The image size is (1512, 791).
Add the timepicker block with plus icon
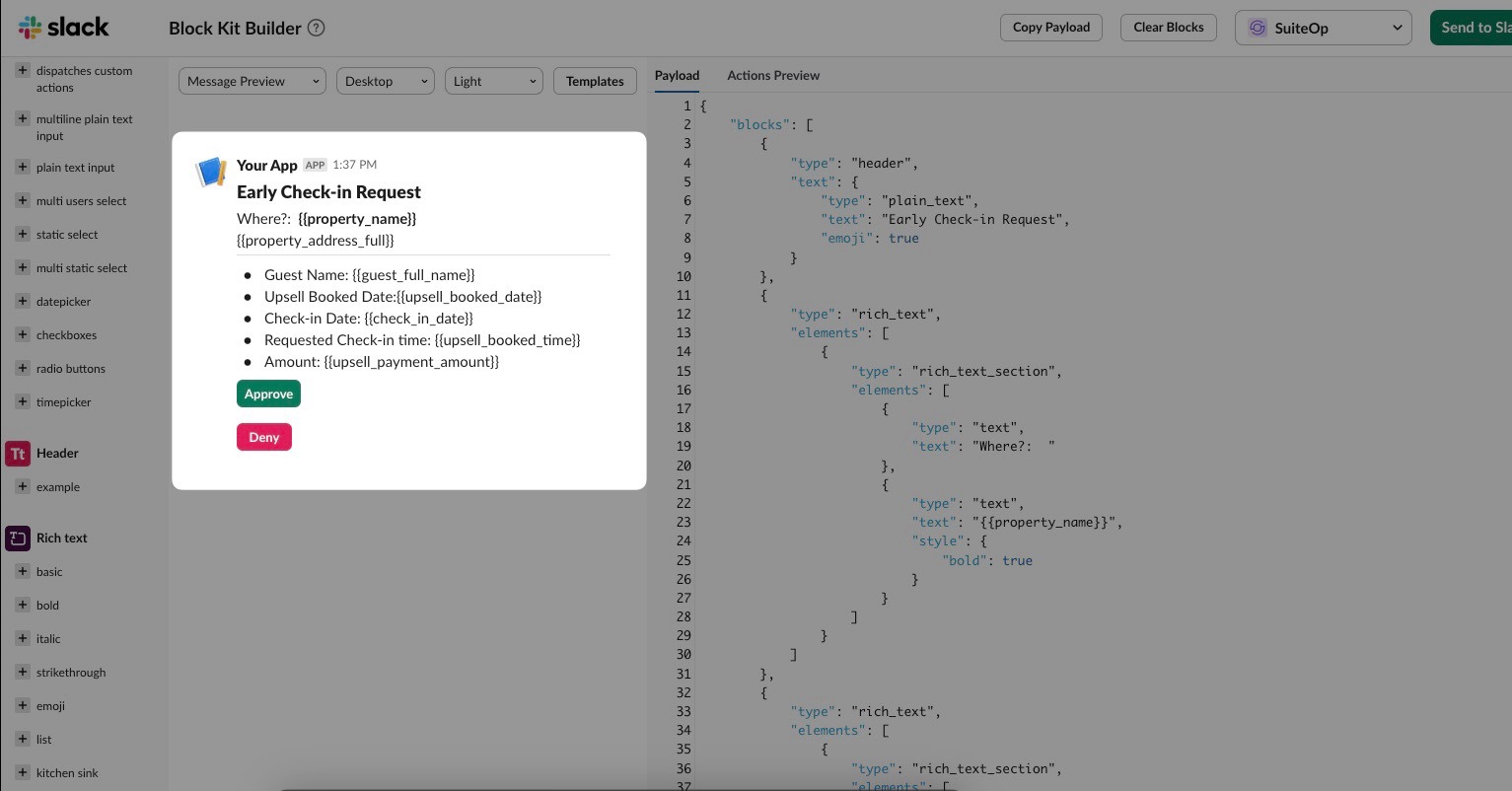(x=23, y=402)
